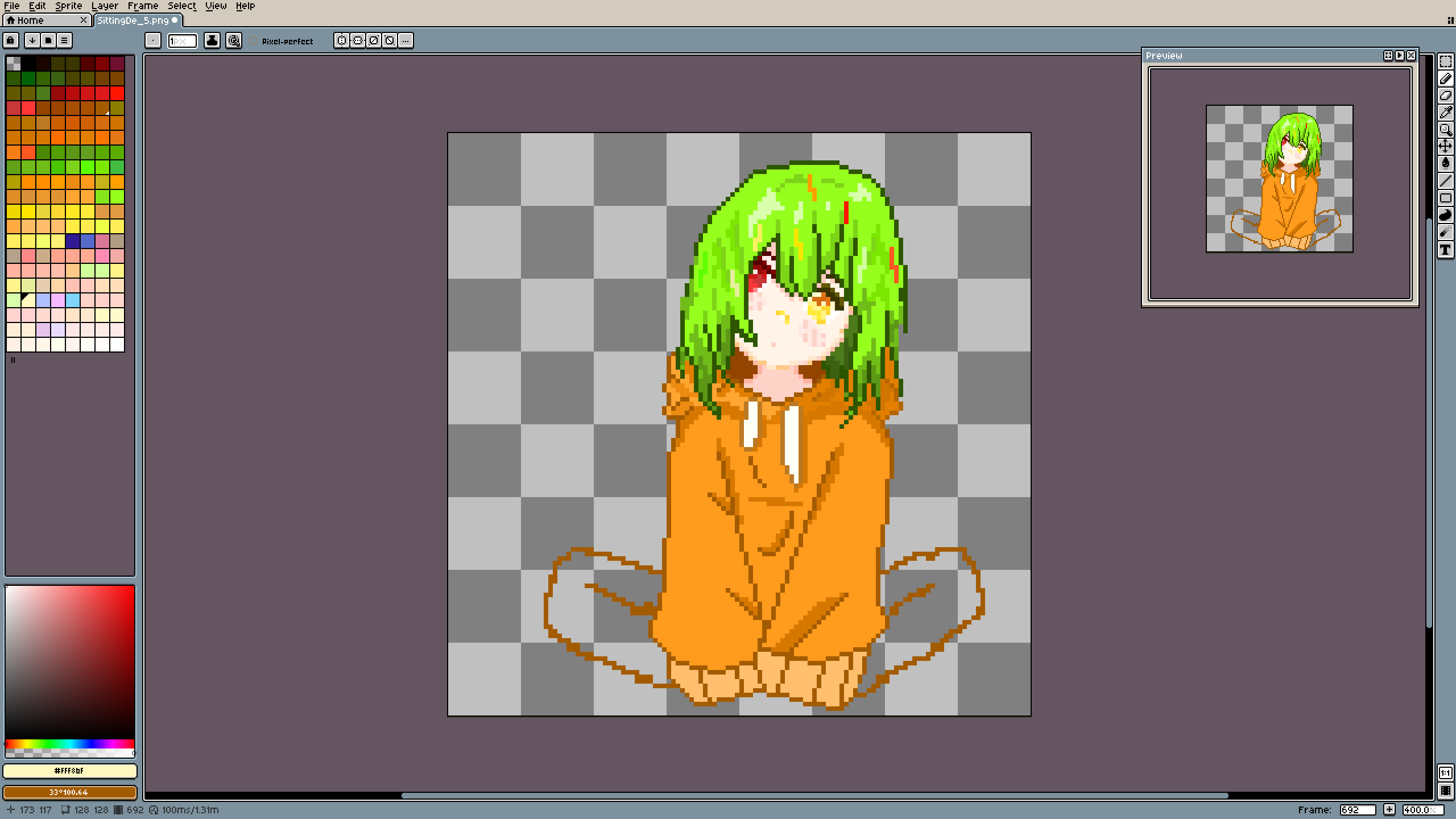
Task: Open the File menu
Action: coord(11,6)
